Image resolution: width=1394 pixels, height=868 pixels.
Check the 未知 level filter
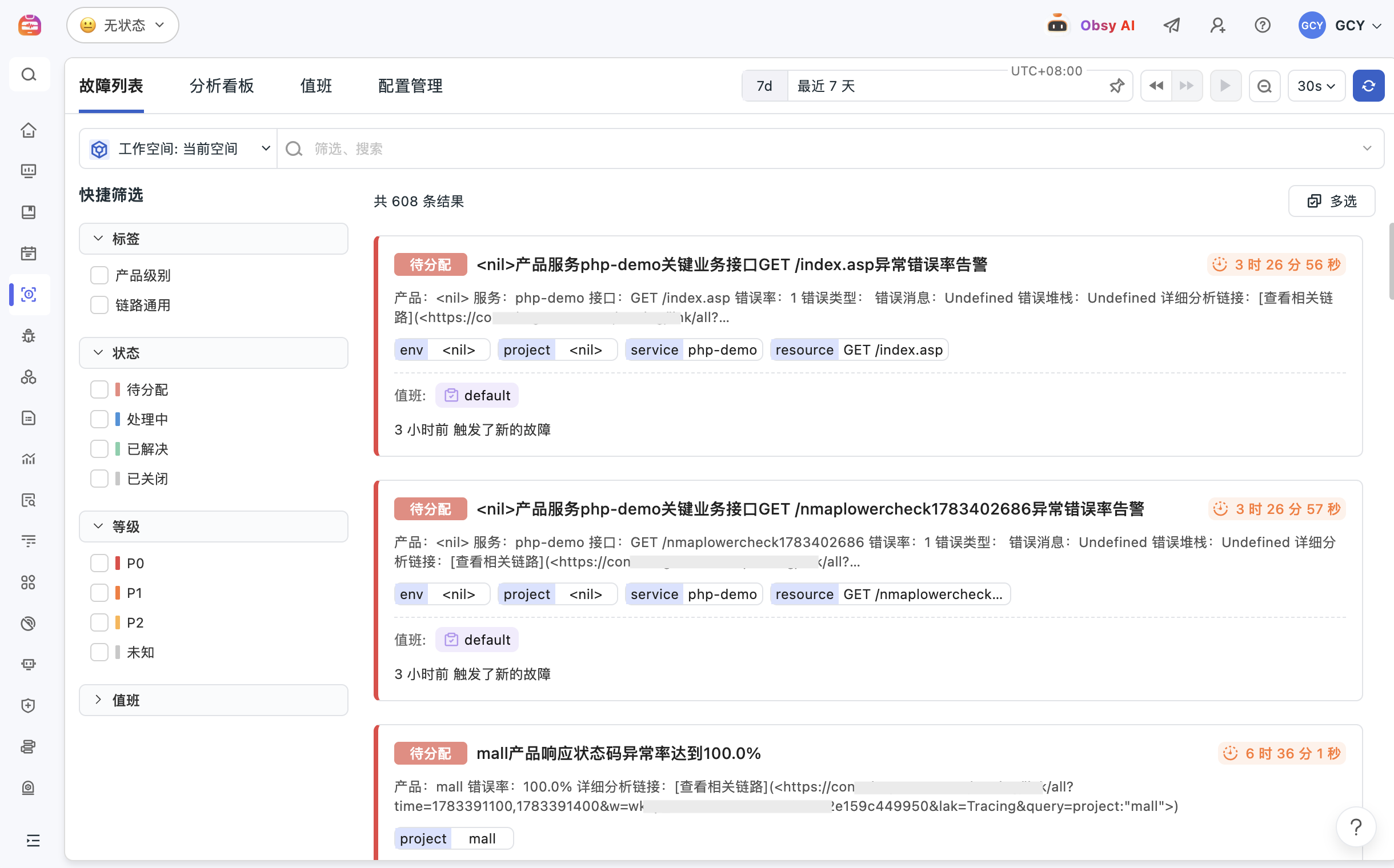coord(99,652)
